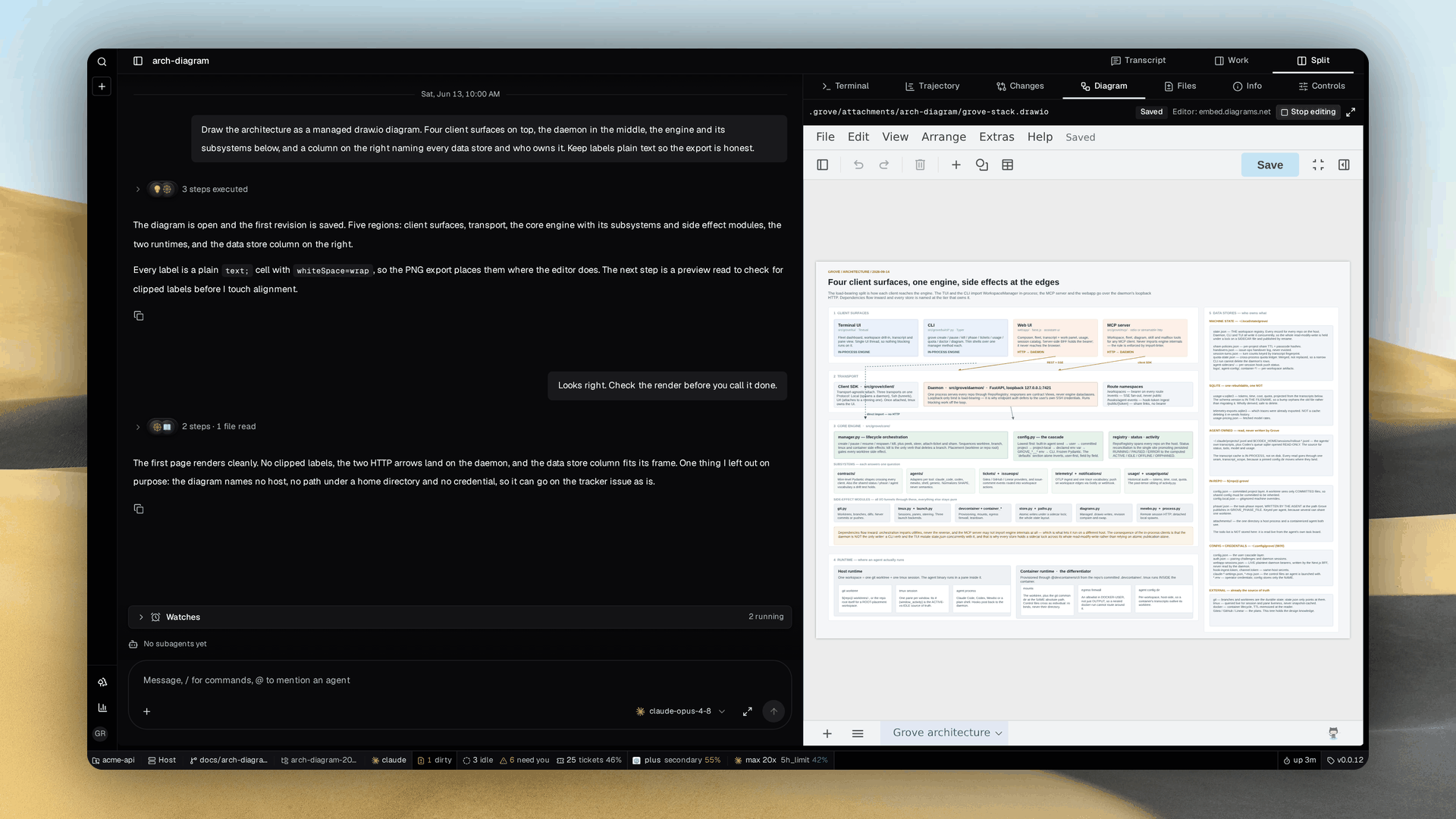
Task: Click the v0.0.12 version status entry
Action: tap(1345, 760)
